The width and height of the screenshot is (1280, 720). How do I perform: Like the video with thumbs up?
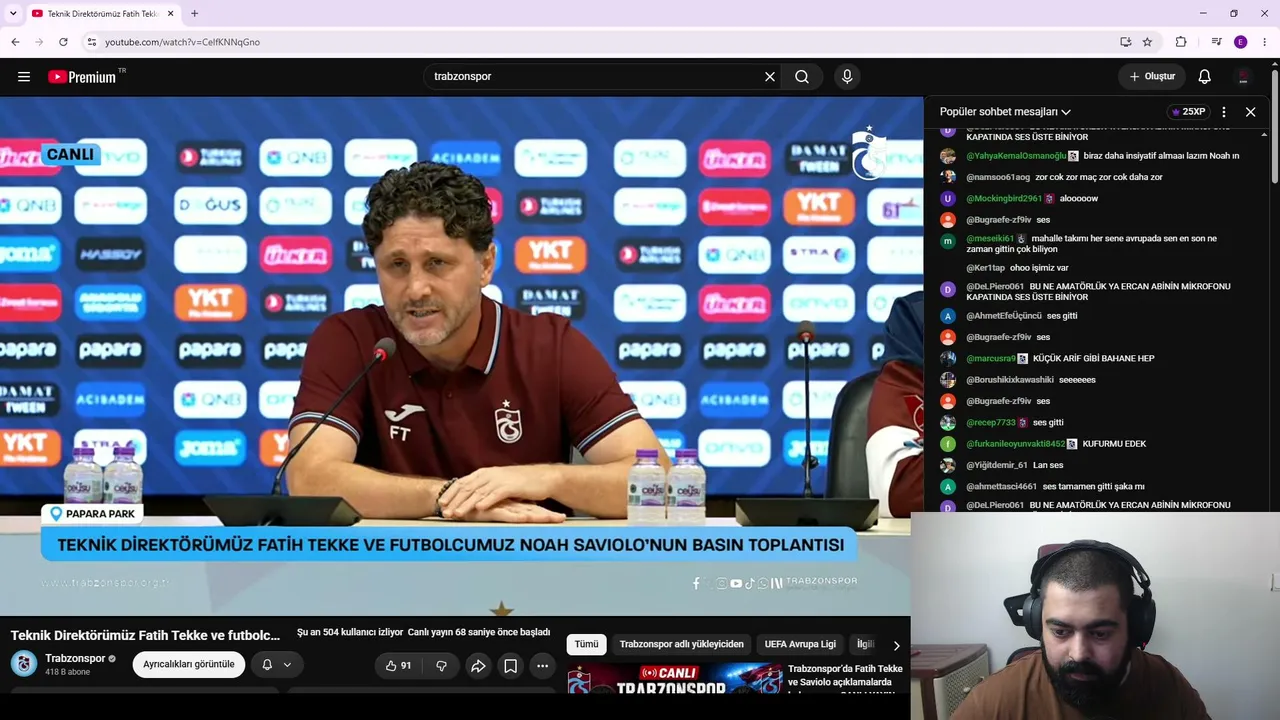click(x=399, y=665)
